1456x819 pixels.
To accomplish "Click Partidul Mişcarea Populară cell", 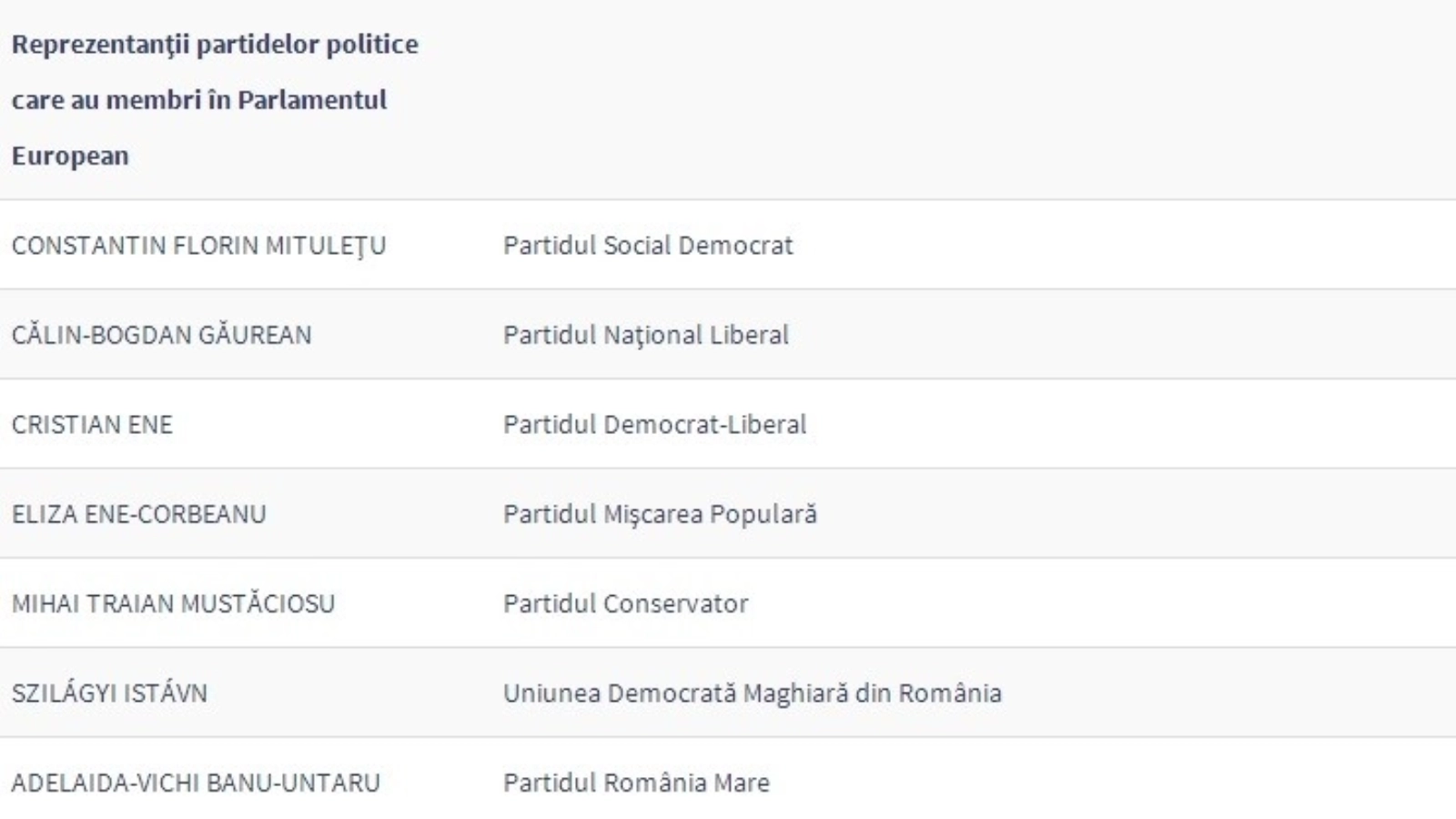I will [x=660, y=514].
